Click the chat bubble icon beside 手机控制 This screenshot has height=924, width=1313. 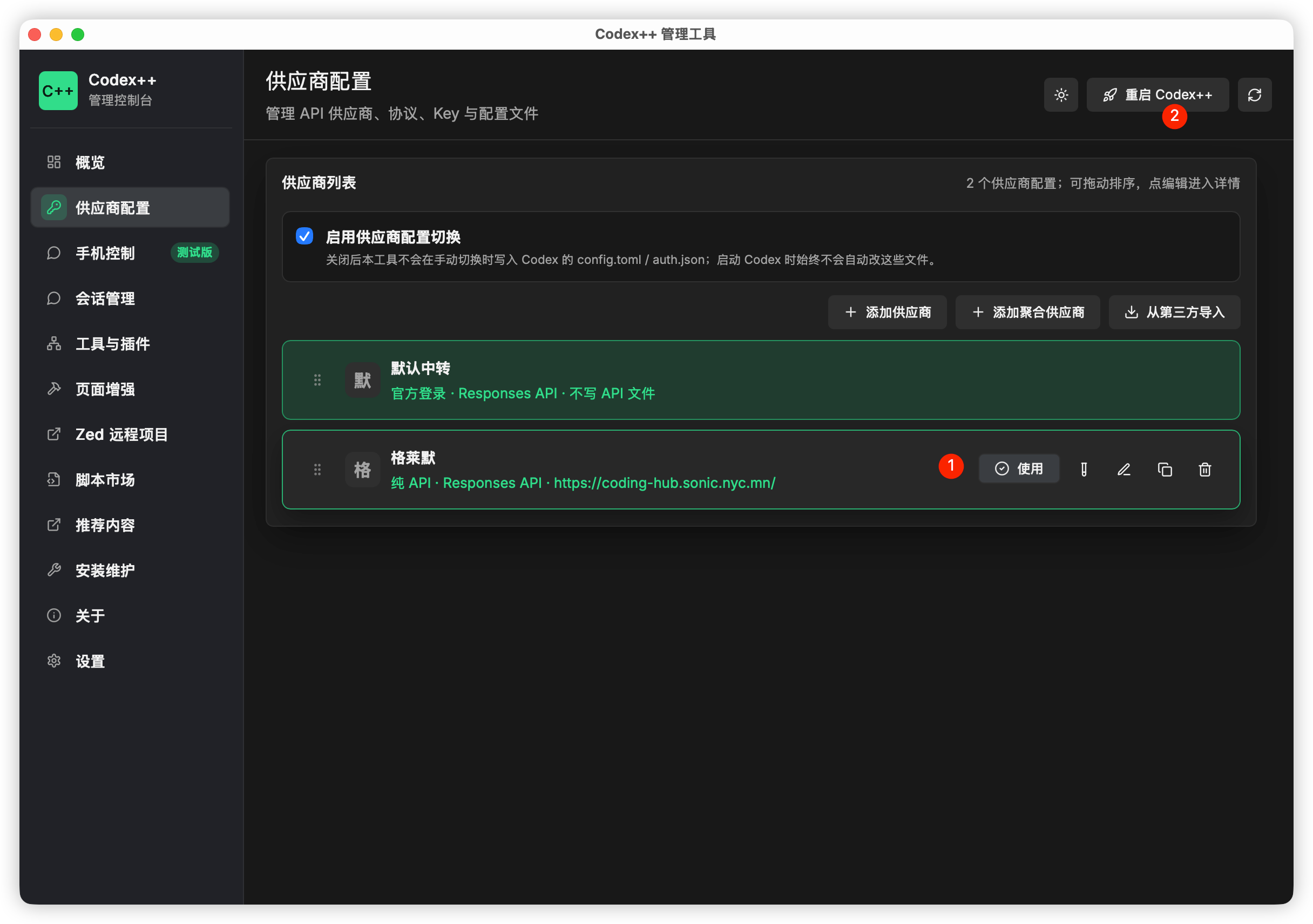click(x=54, y=253)
